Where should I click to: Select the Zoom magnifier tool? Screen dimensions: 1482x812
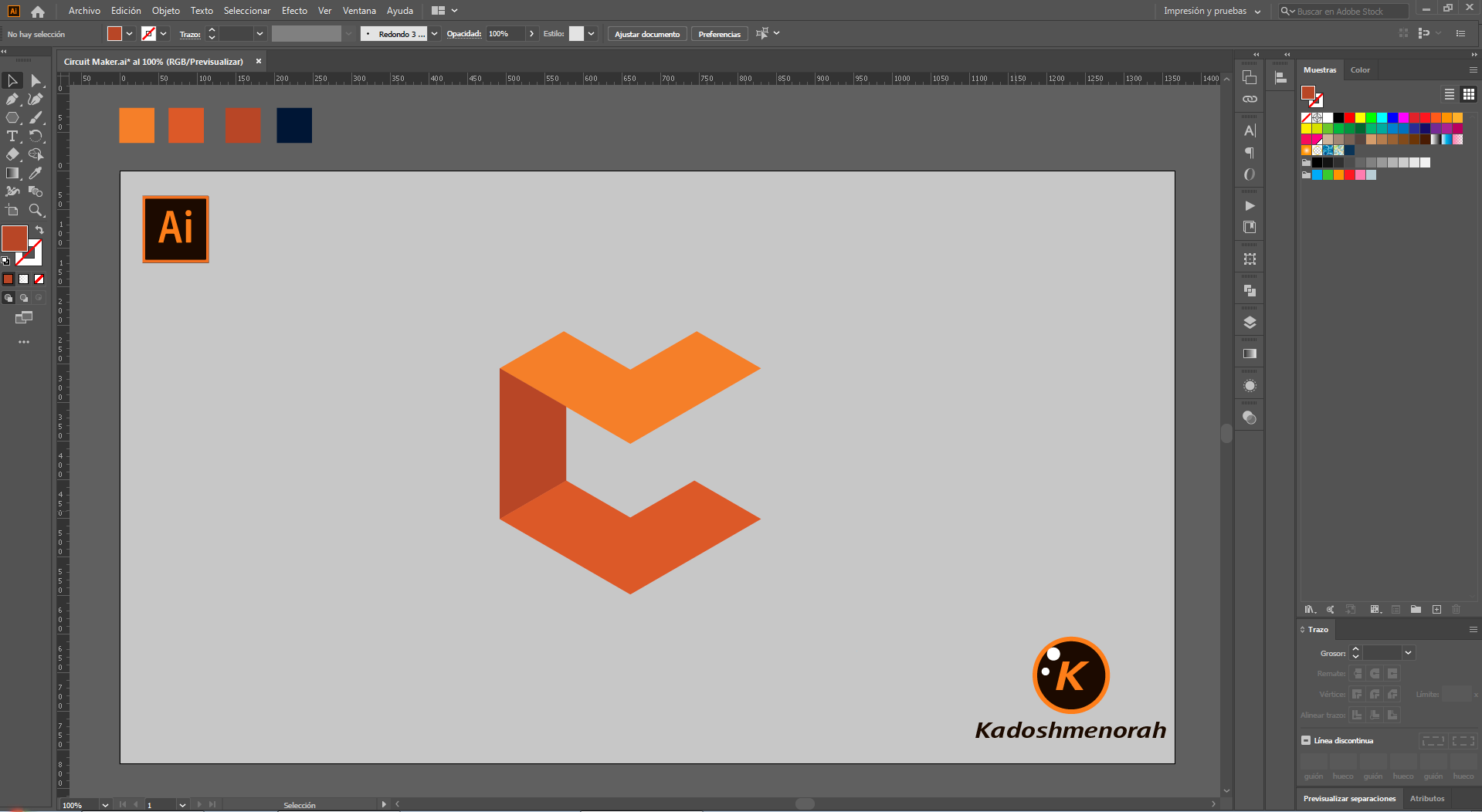(36, 210)
